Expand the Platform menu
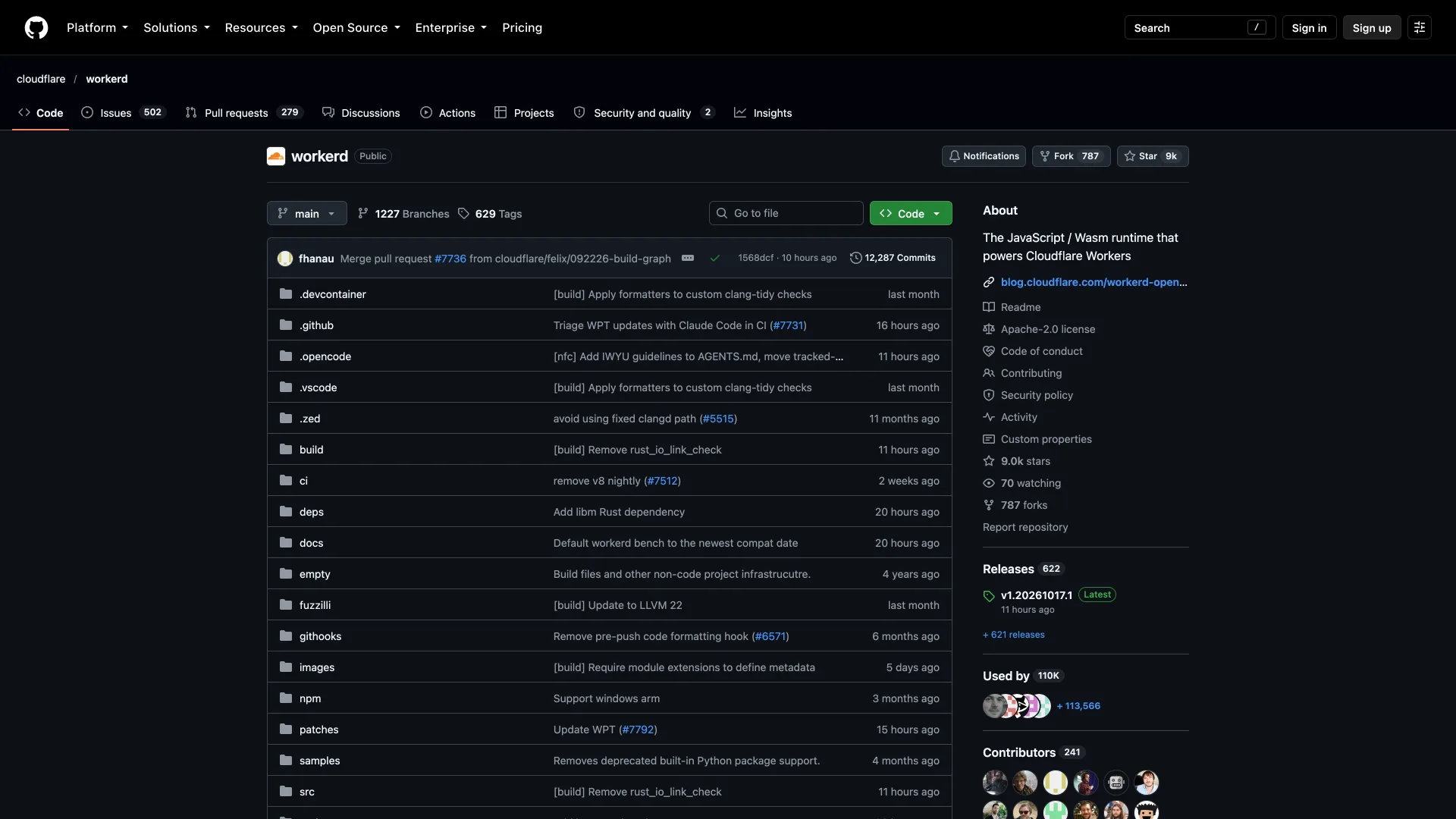Screen dimensions: 1456x819 (x=97, y=28)
